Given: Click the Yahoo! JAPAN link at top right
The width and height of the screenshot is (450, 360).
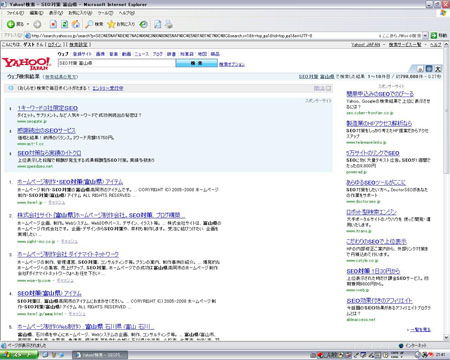Looking at the screenshot, I should coord(366,44).
